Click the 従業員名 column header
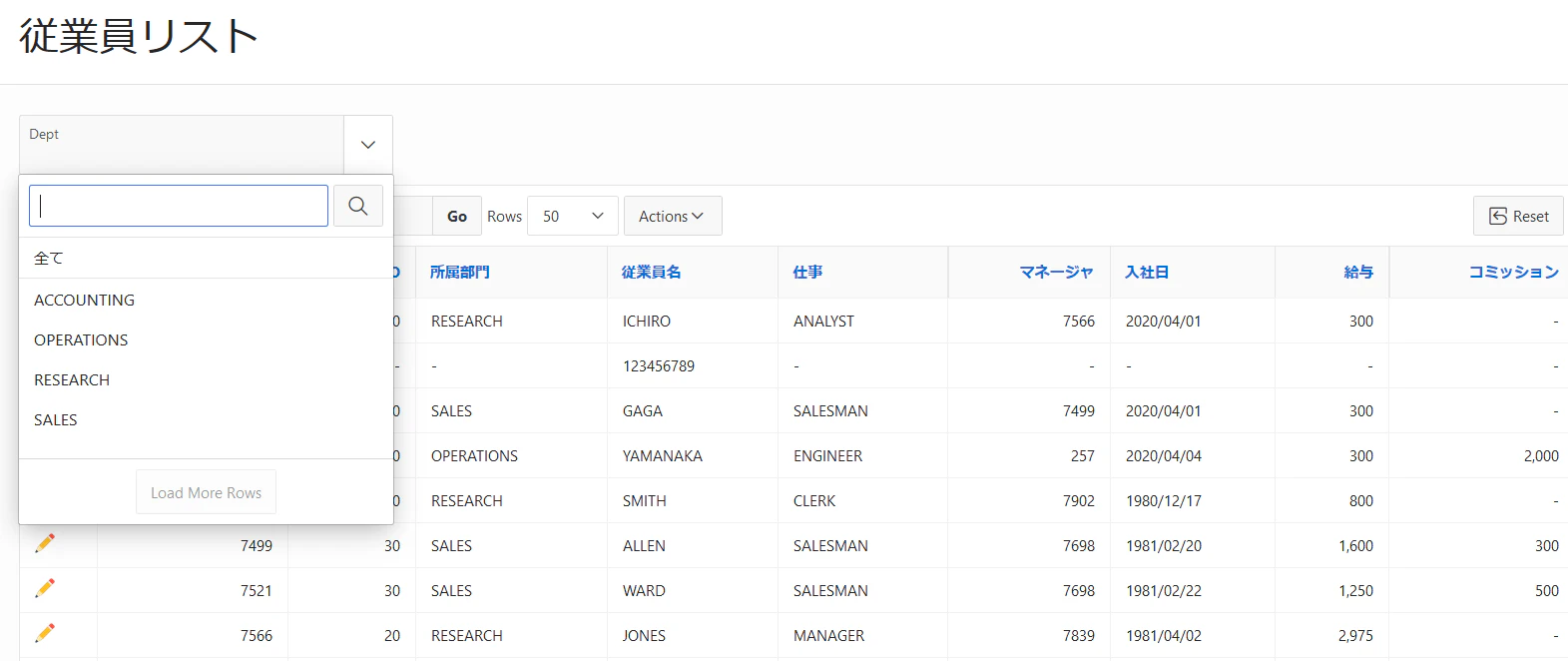1568x661 pixels. (652, 272)
